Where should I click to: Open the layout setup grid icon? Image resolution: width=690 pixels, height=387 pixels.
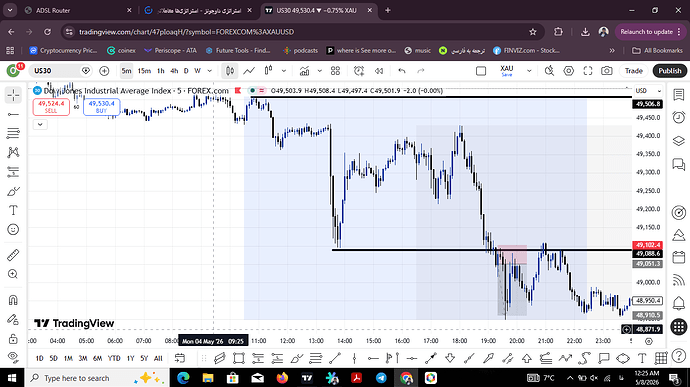click(335, 71)
